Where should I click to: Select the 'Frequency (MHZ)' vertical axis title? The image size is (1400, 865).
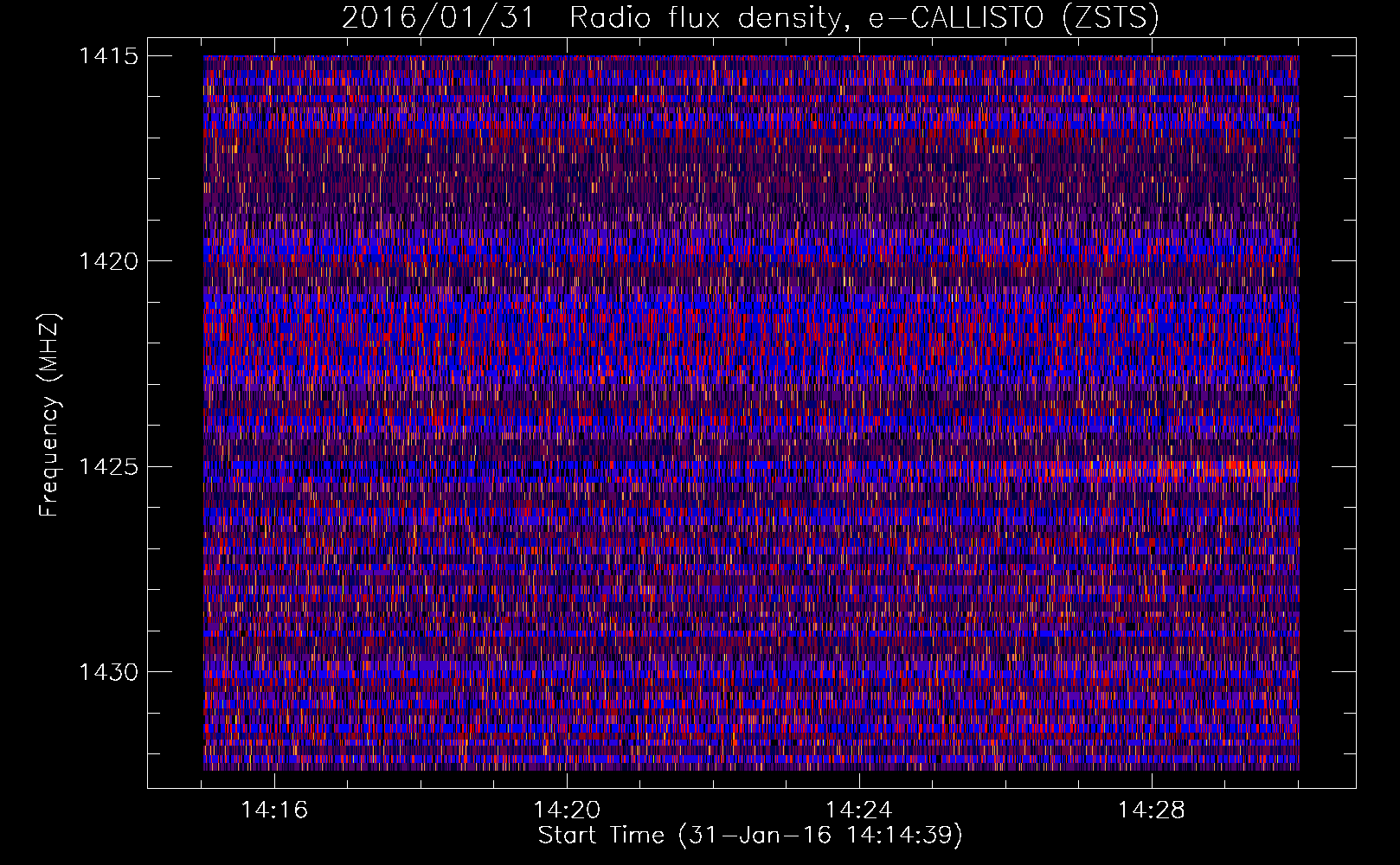pyautogui.click(x=50, y=414)
